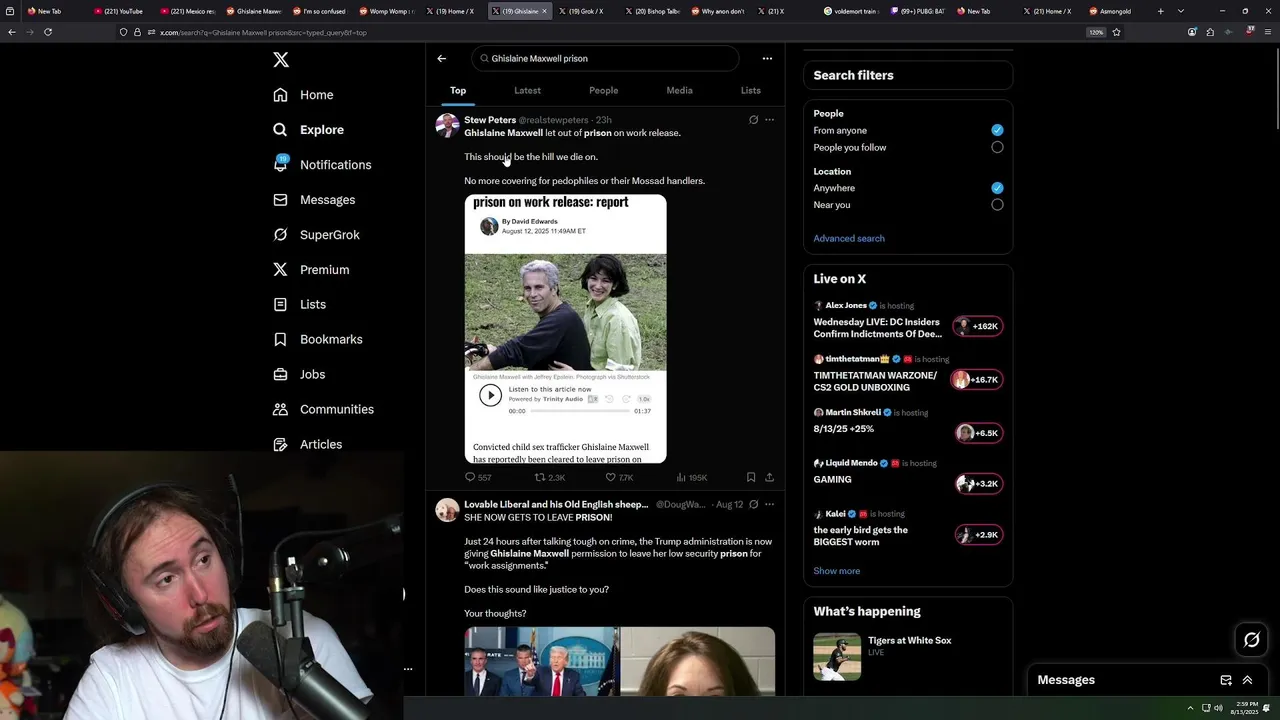Join timthetatman Warzone live stream
The height and width of the screenshot is (720, 1280).
point(908,374)
